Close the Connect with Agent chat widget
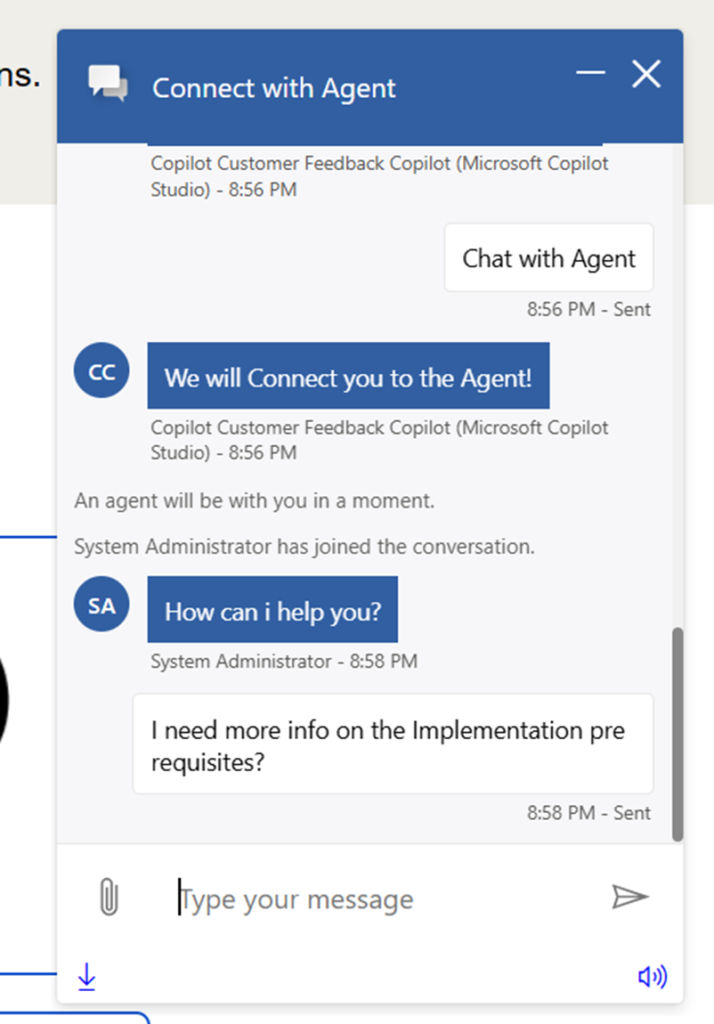The width and height of the screenshot is (714, 1024). (x=647, y=74)
